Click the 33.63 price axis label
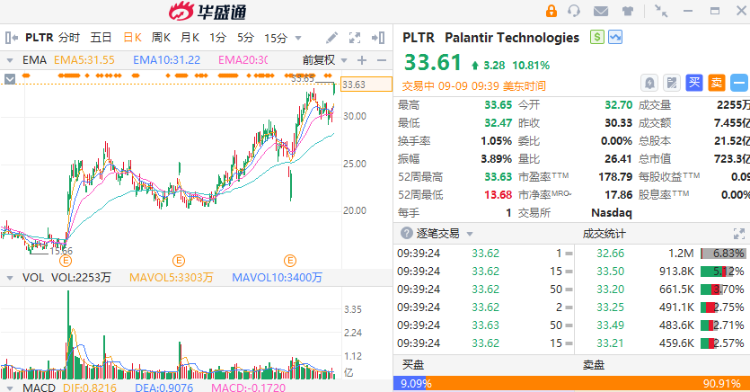 point(366,85)
